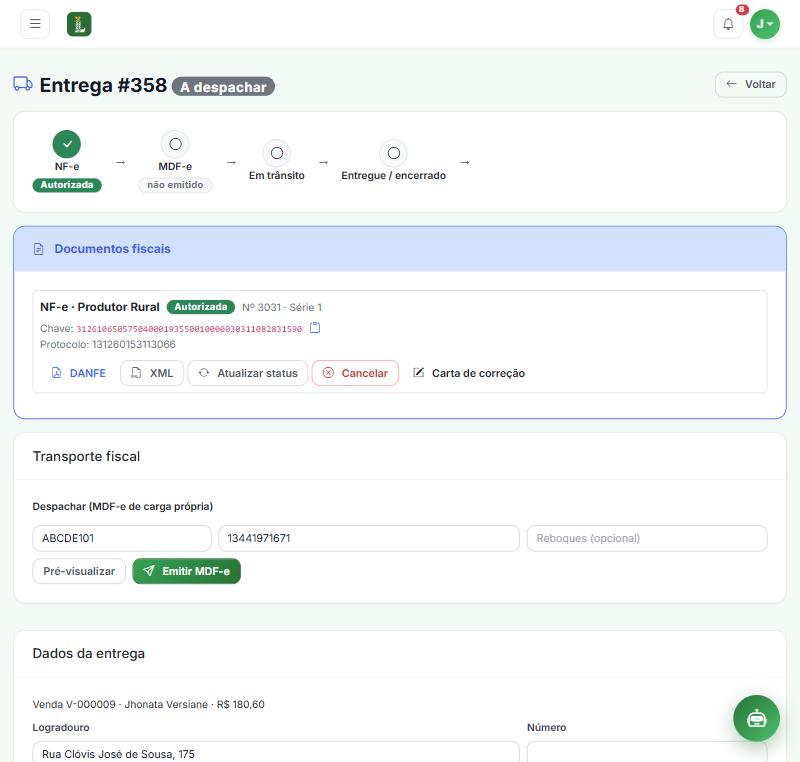This screenshot has width=800, height=762.
Task: Click the Nº 3031 · Série 1 text
Action: [282, 307]
